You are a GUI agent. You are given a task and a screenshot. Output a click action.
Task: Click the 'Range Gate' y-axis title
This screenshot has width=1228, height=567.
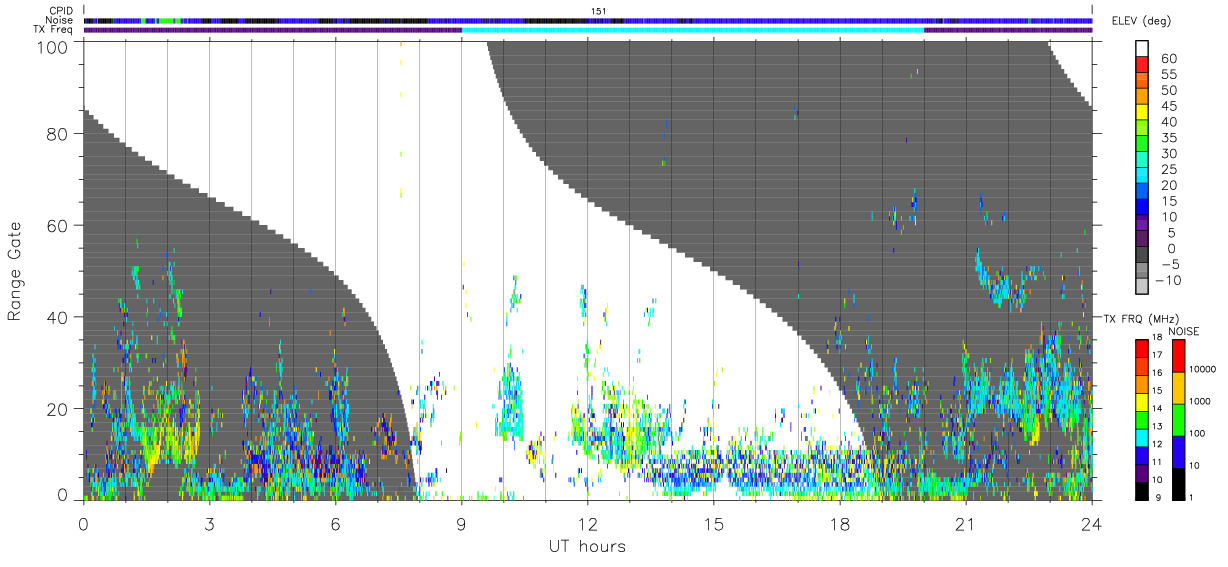pyautogui.click(x=15, y=270)
